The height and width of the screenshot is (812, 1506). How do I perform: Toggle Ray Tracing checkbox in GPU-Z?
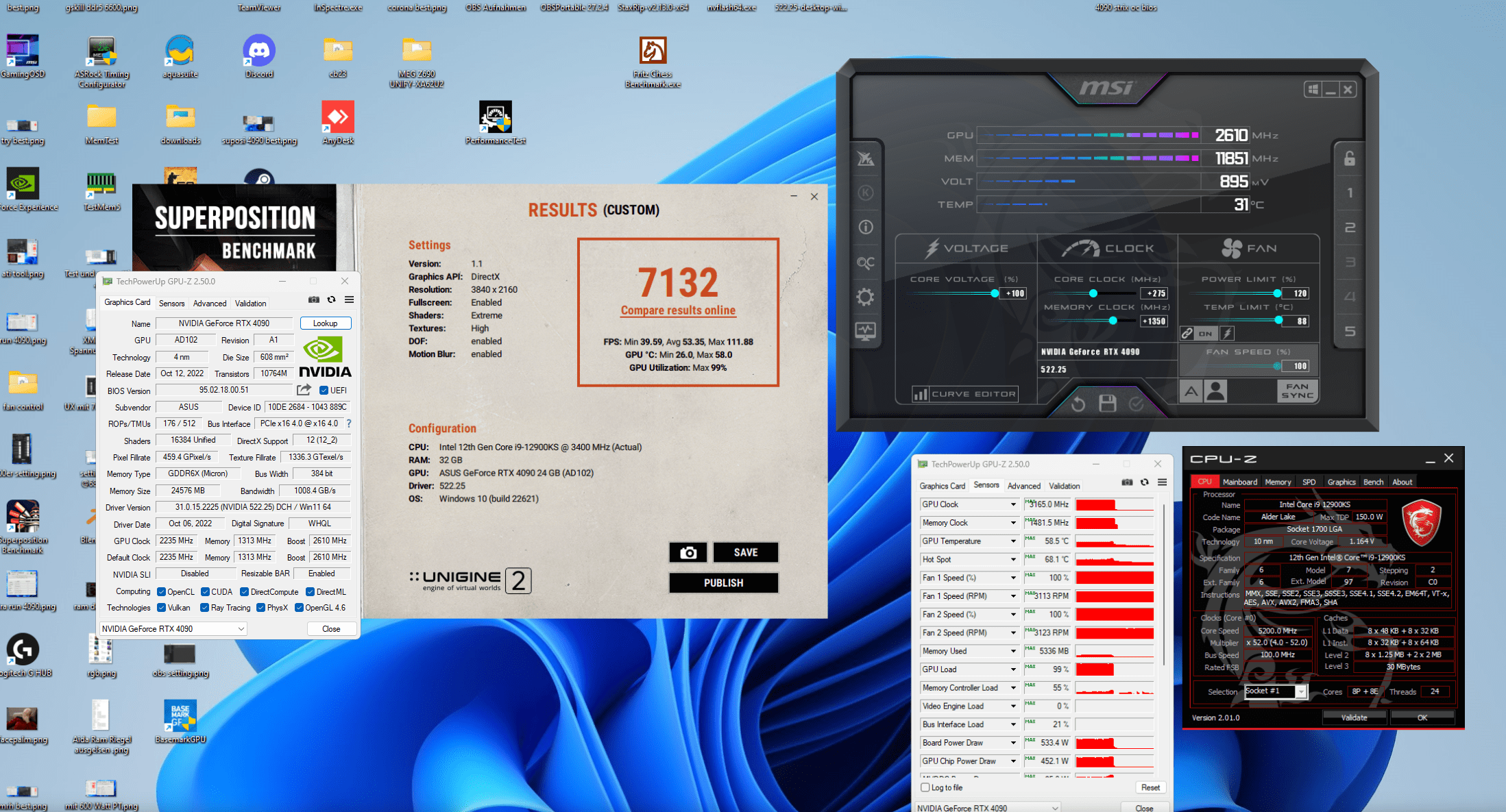204,608
